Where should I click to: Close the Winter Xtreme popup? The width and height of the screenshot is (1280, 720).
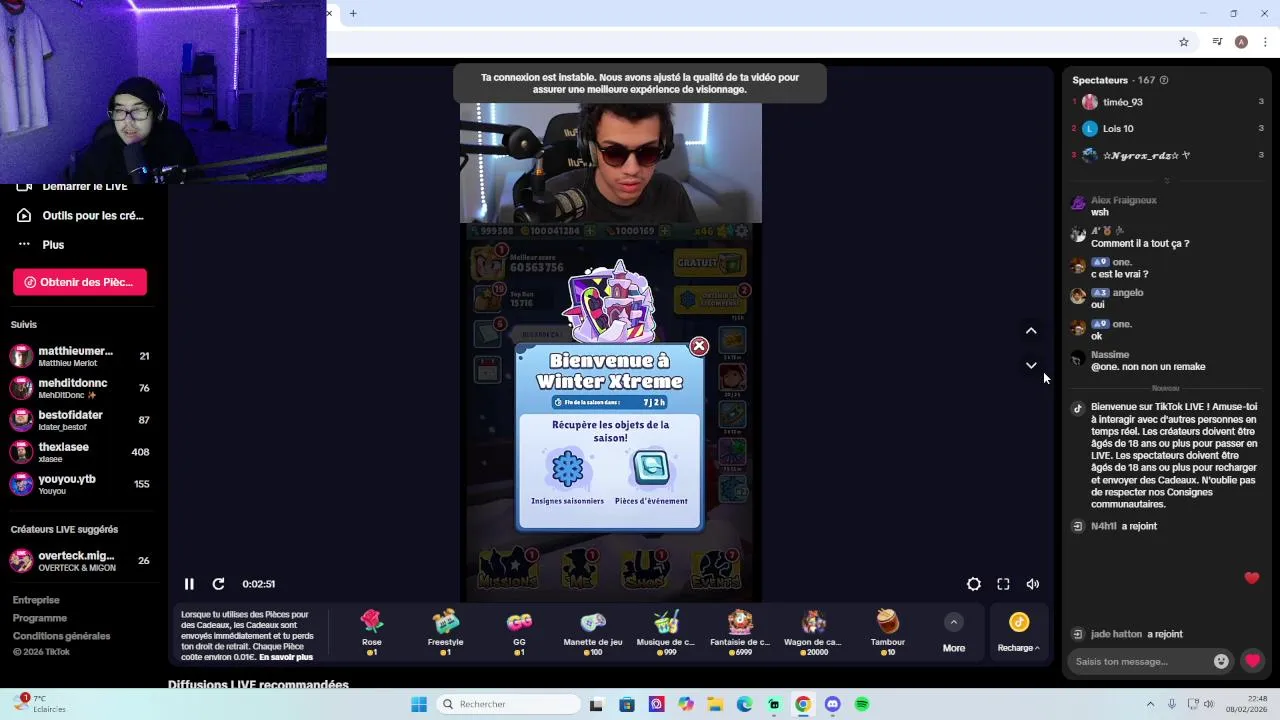(x=699, y=346)
